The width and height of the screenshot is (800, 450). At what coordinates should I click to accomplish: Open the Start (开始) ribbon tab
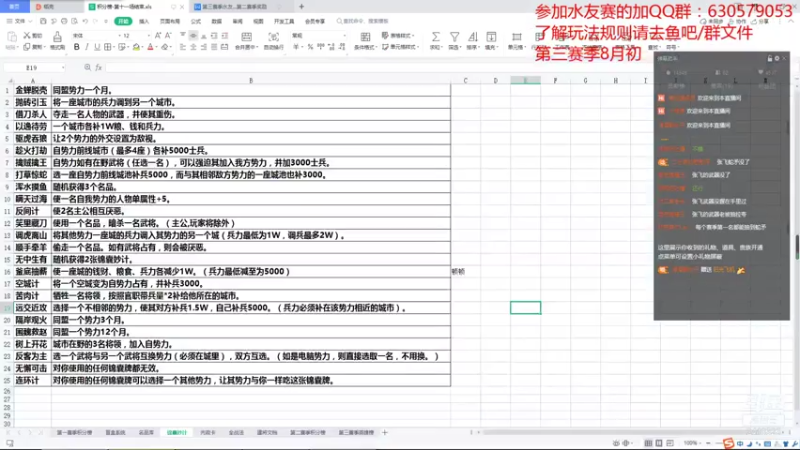123,21
